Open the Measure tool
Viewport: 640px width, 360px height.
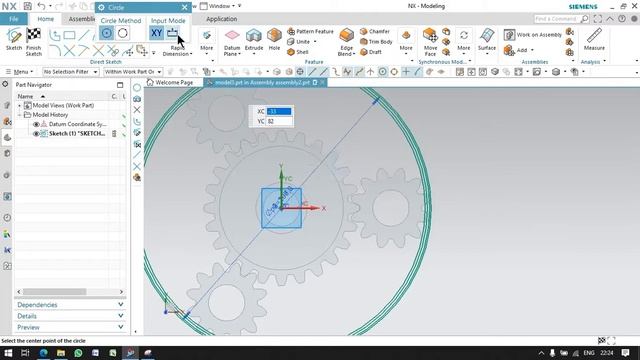(x=594, y=40)
